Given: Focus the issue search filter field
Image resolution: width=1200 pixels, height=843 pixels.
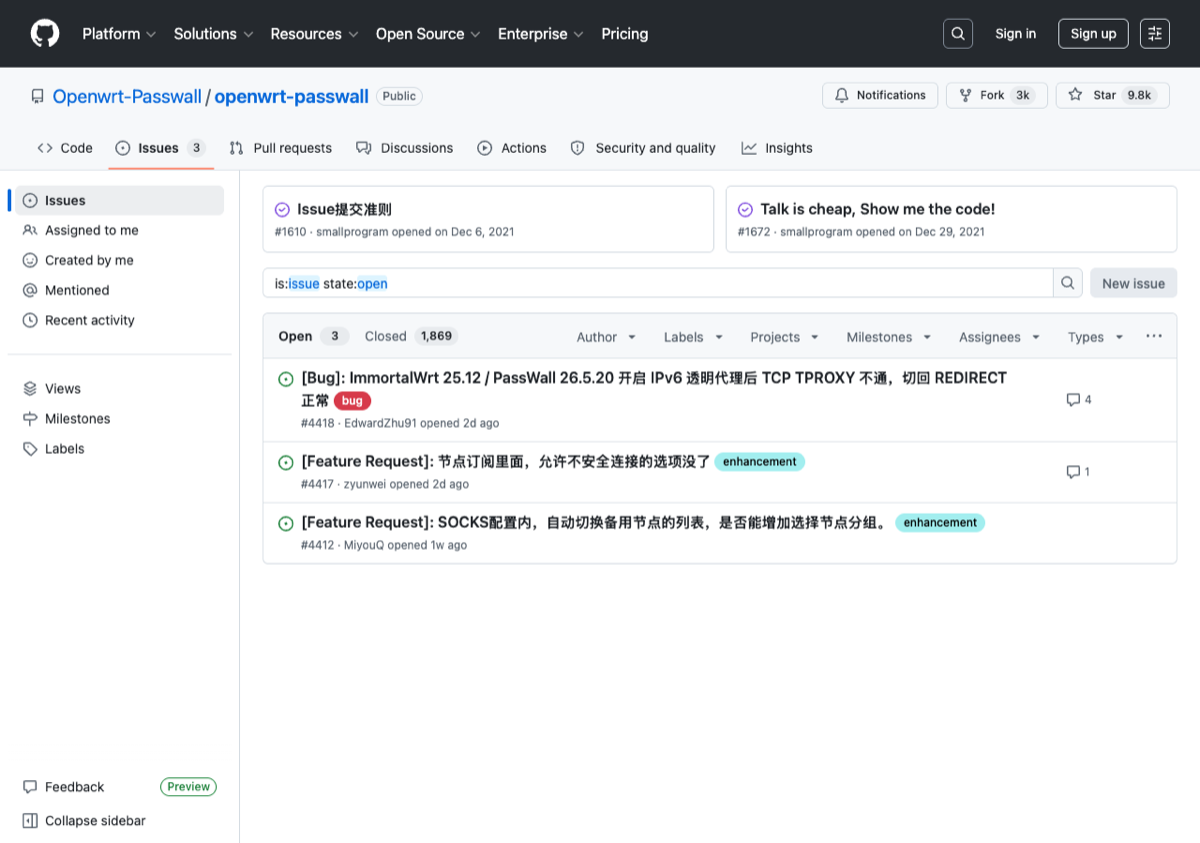Looking at the screenshot, I should (x=658, y=283).
